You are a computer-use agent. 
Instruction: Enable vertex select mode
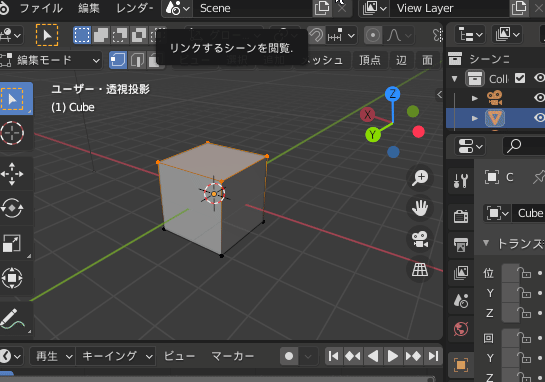(118, 60)
